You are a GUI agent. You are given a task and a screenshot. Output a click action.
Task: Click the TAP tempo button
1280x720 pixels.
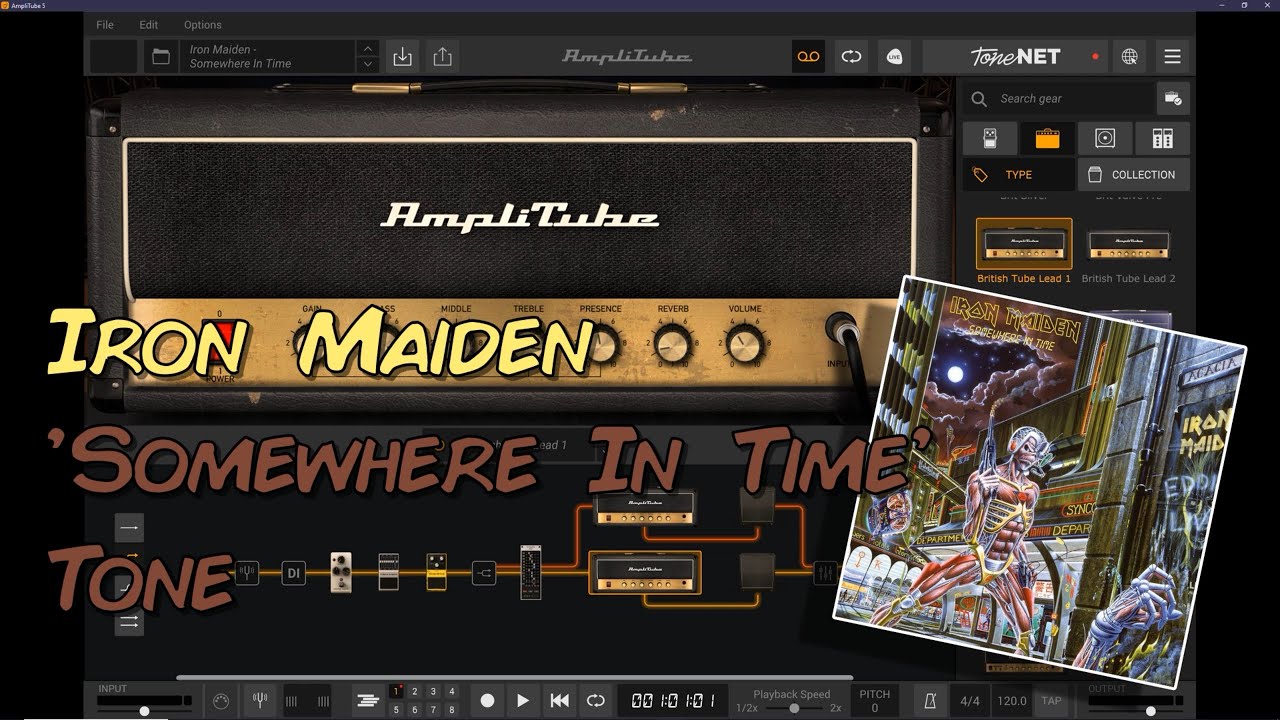coord(1051,701)
